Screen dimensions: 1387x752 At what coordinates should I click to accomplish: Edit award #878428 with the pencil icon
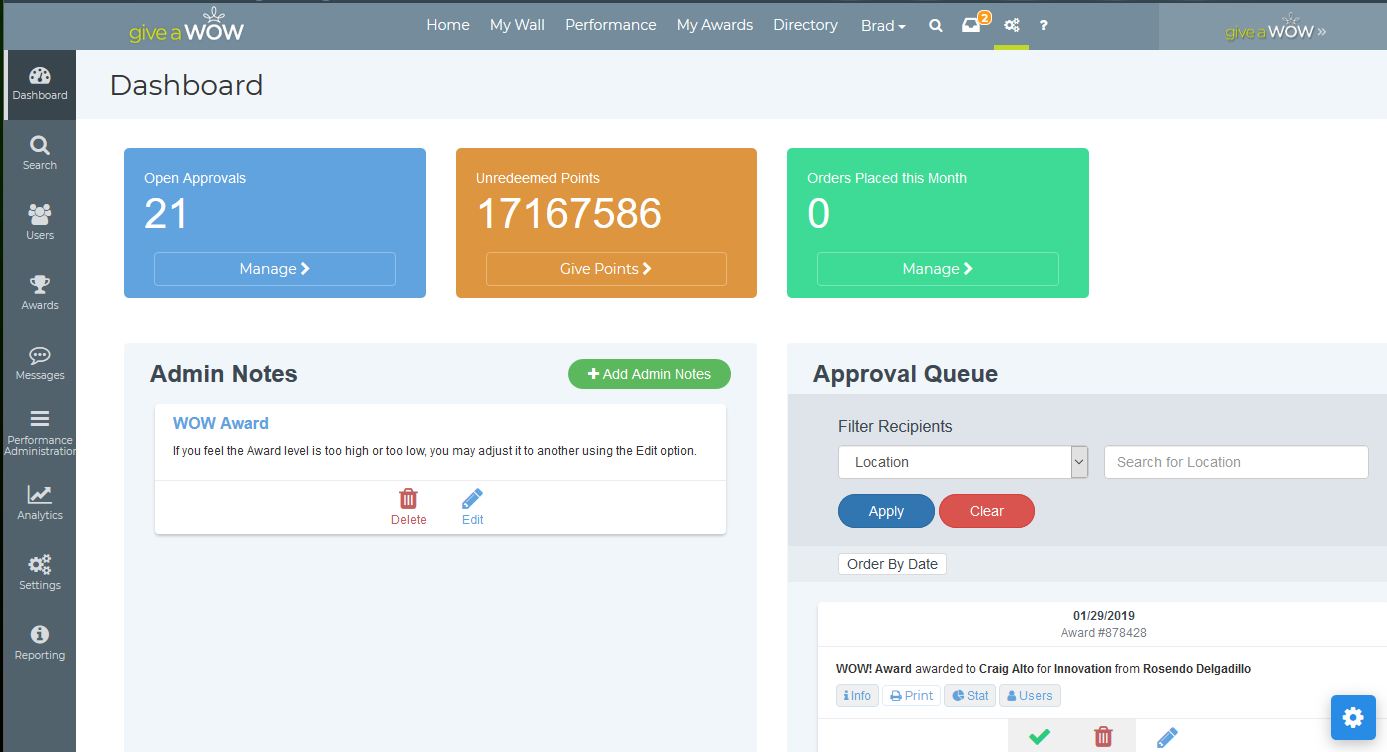[1167, 737]
